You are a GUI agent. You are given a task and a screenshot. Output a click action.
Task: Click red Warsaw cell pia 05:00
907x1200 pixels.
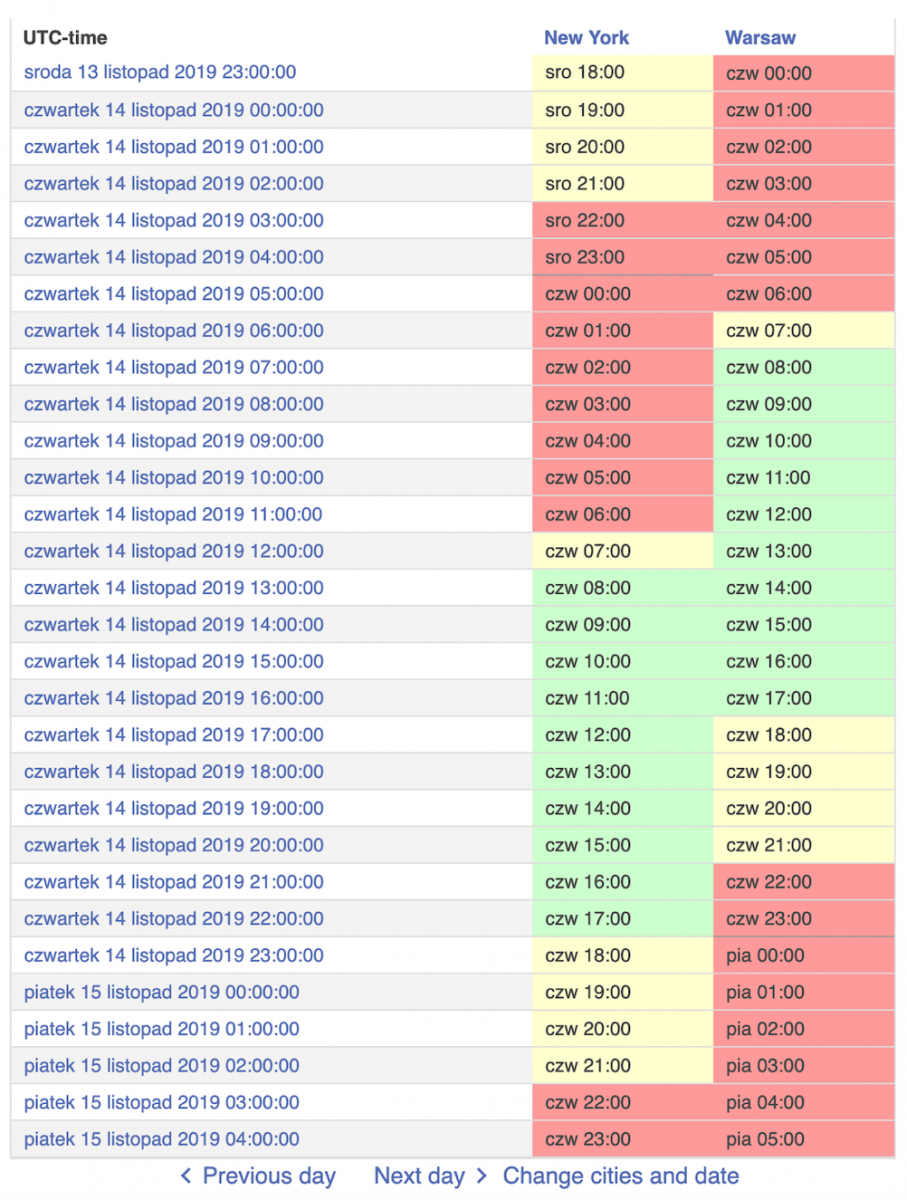(765, 1140)
